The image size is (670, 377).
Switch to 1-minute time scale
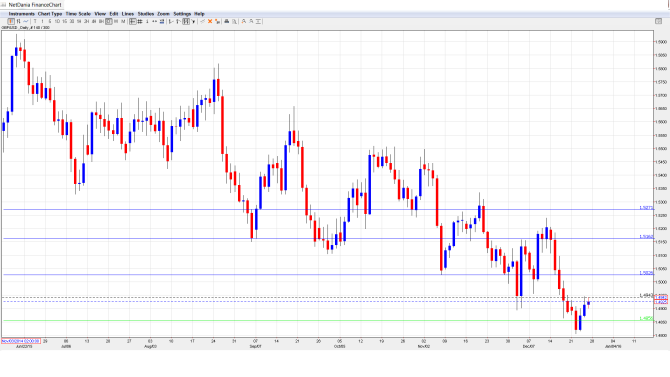click(x=42, y=21)
